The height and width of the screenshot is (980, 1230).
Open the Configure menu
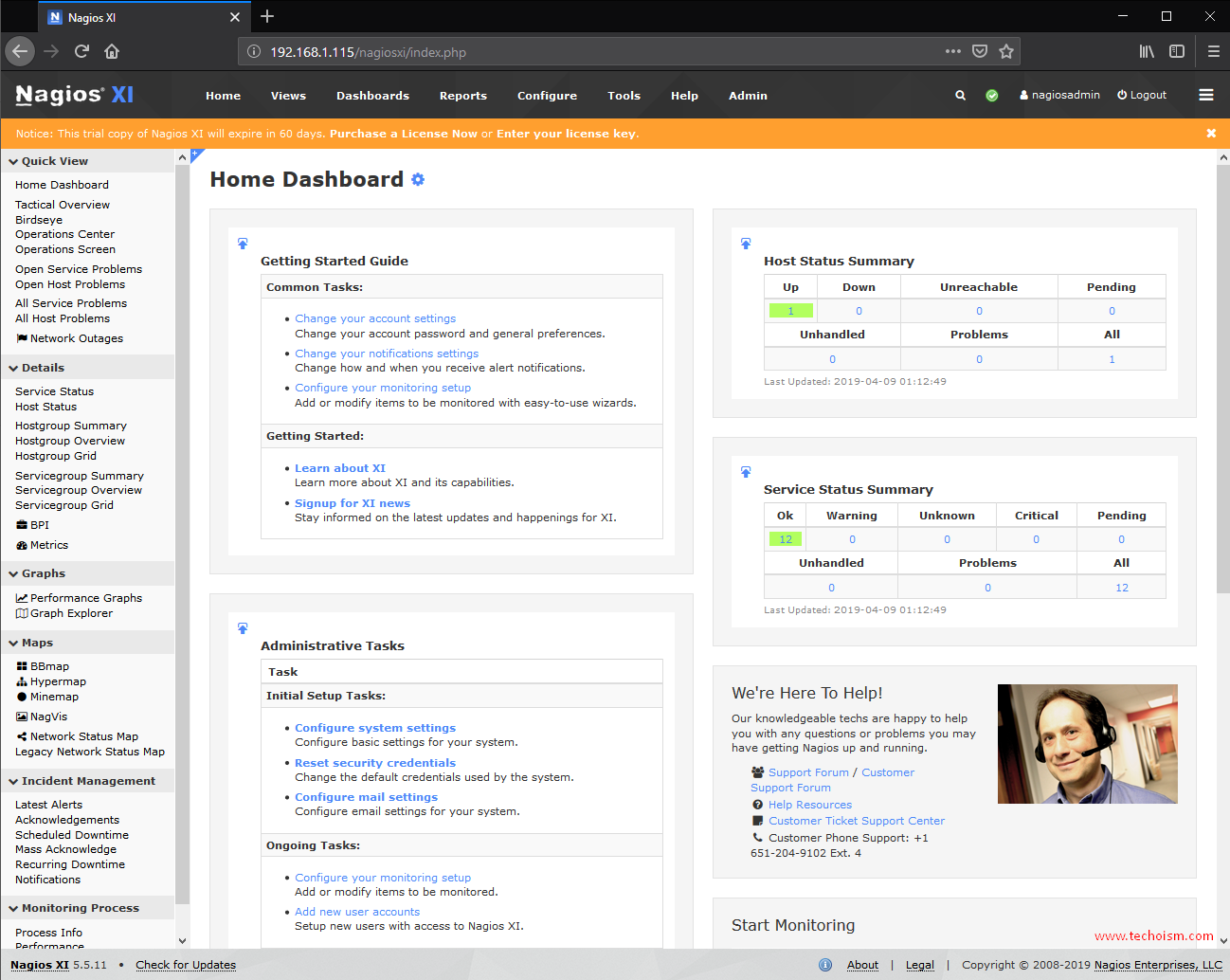pos(547,96)
